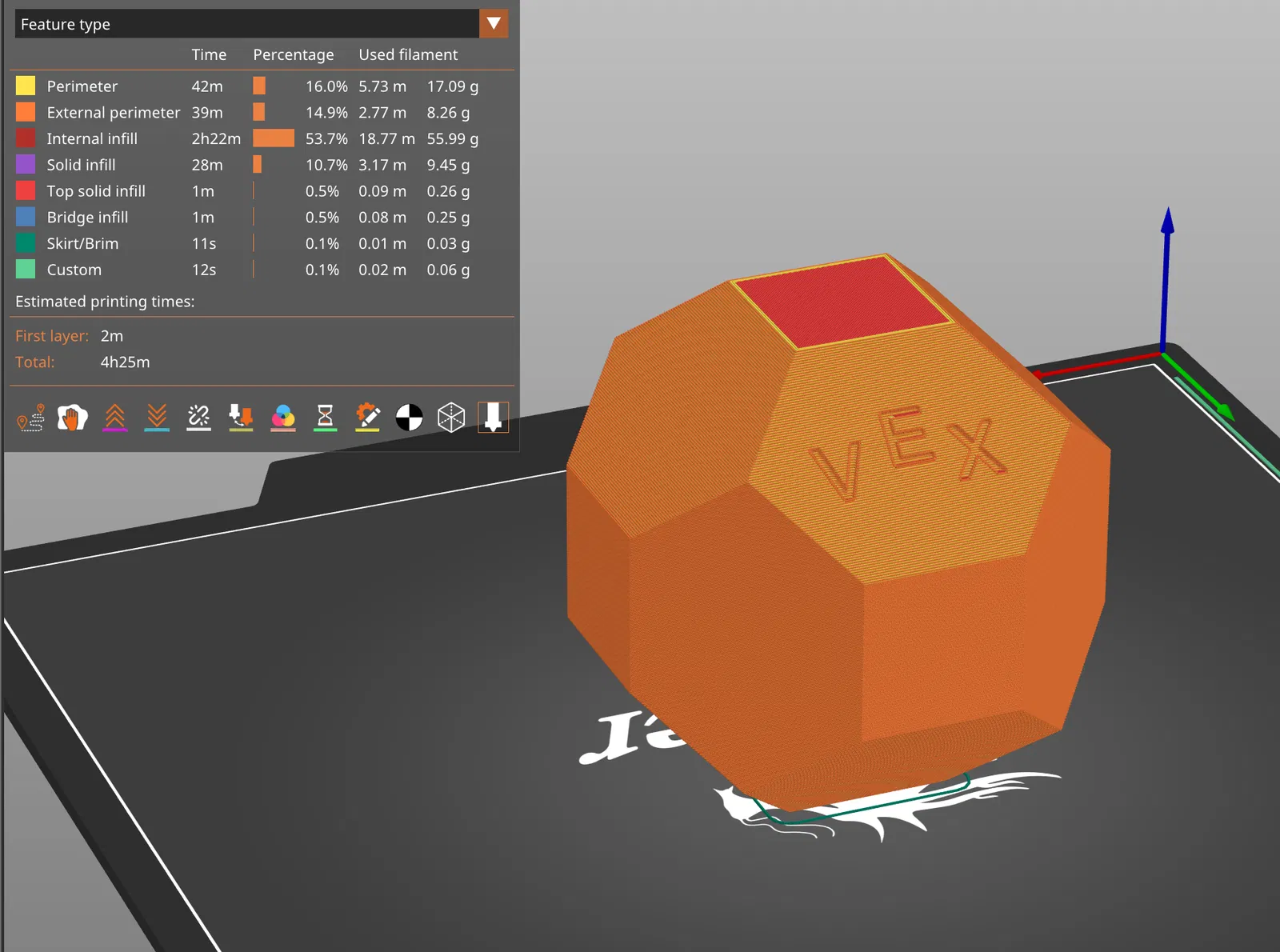Click the Internal infill legend label
1280x952 pixels.
click(92, 138)
